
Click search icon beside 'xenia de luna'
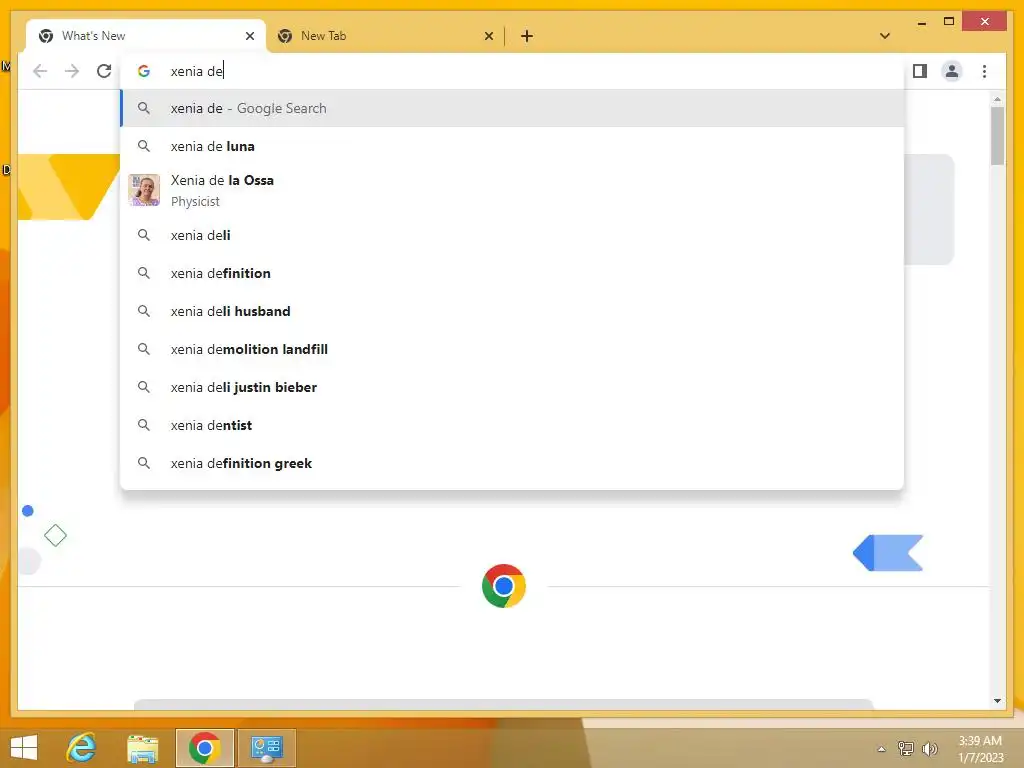click(x=144, y=146)
